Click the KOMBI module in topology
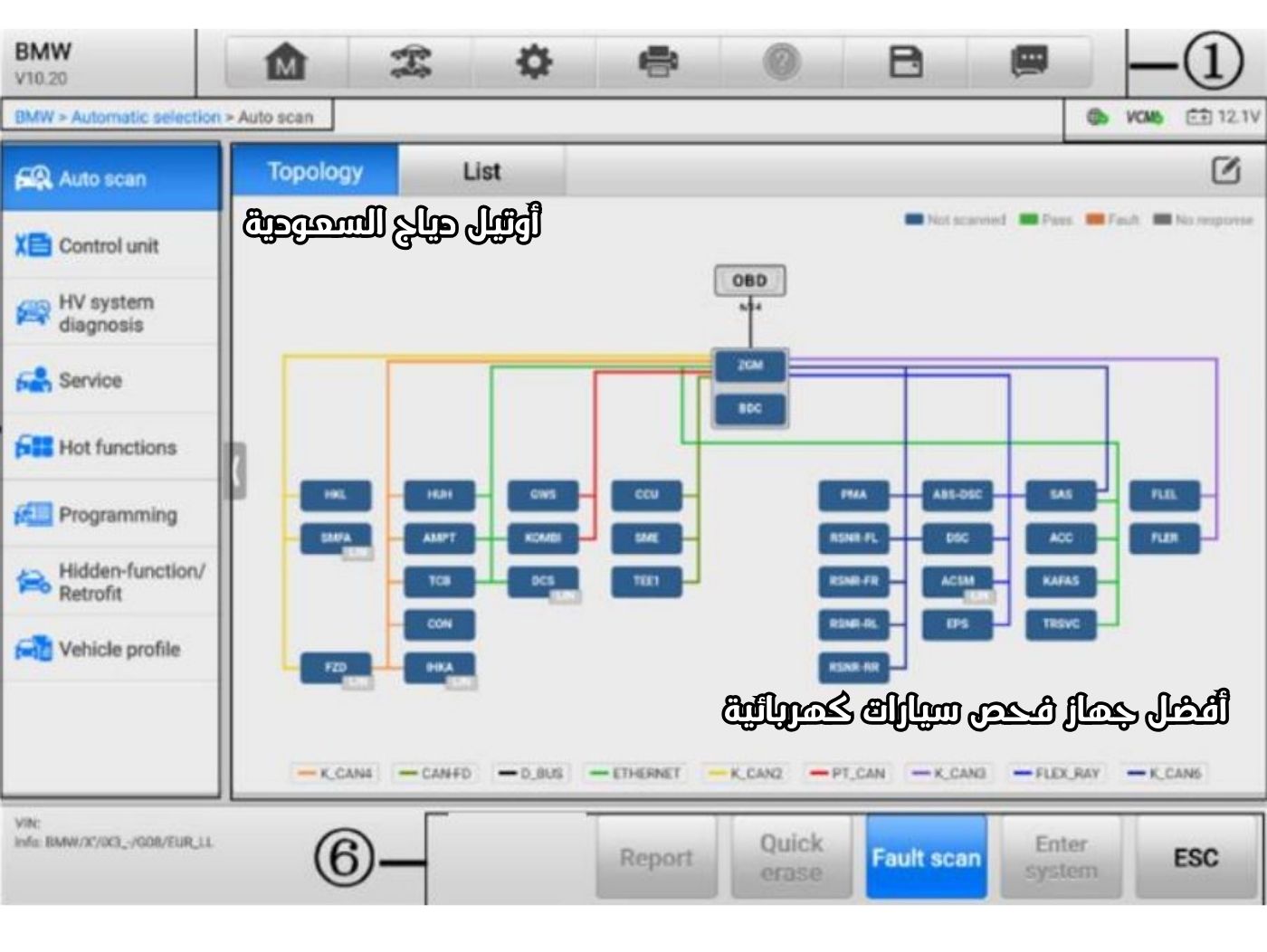The height and width of the screenshot is (952, 1267). click(x=542, y=538)
